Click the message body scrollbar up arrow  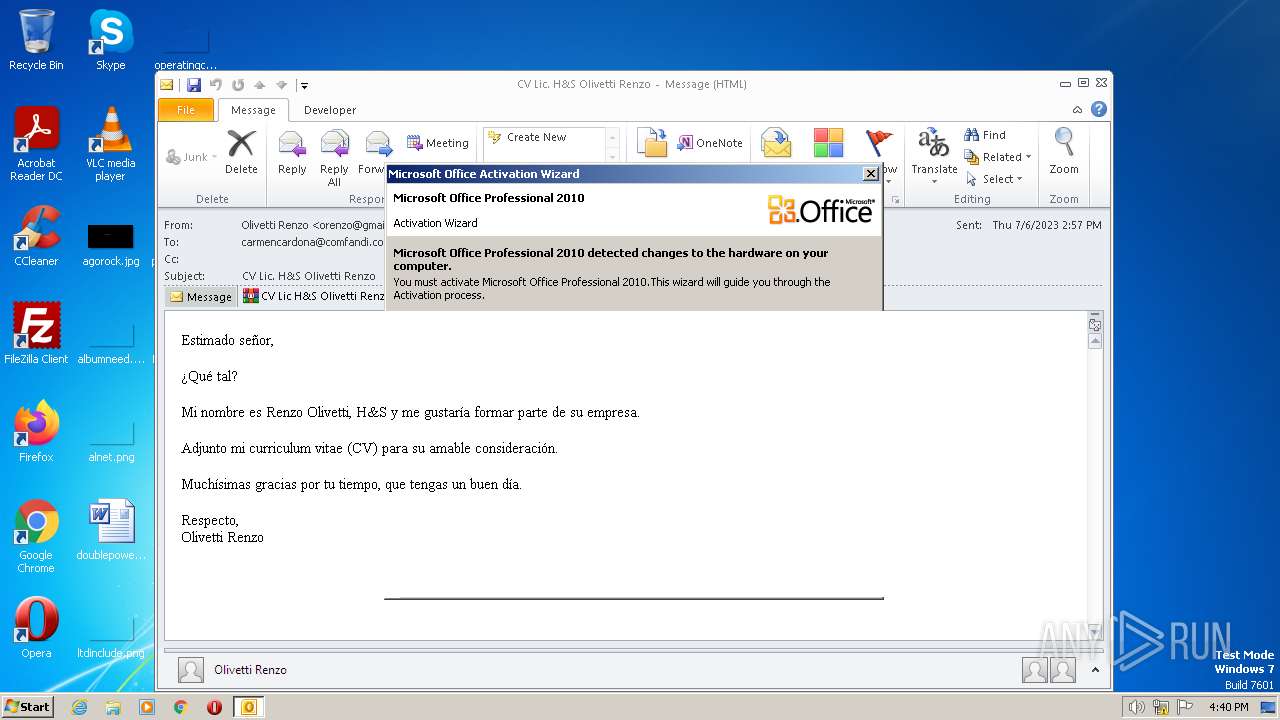pos(1095,341)
